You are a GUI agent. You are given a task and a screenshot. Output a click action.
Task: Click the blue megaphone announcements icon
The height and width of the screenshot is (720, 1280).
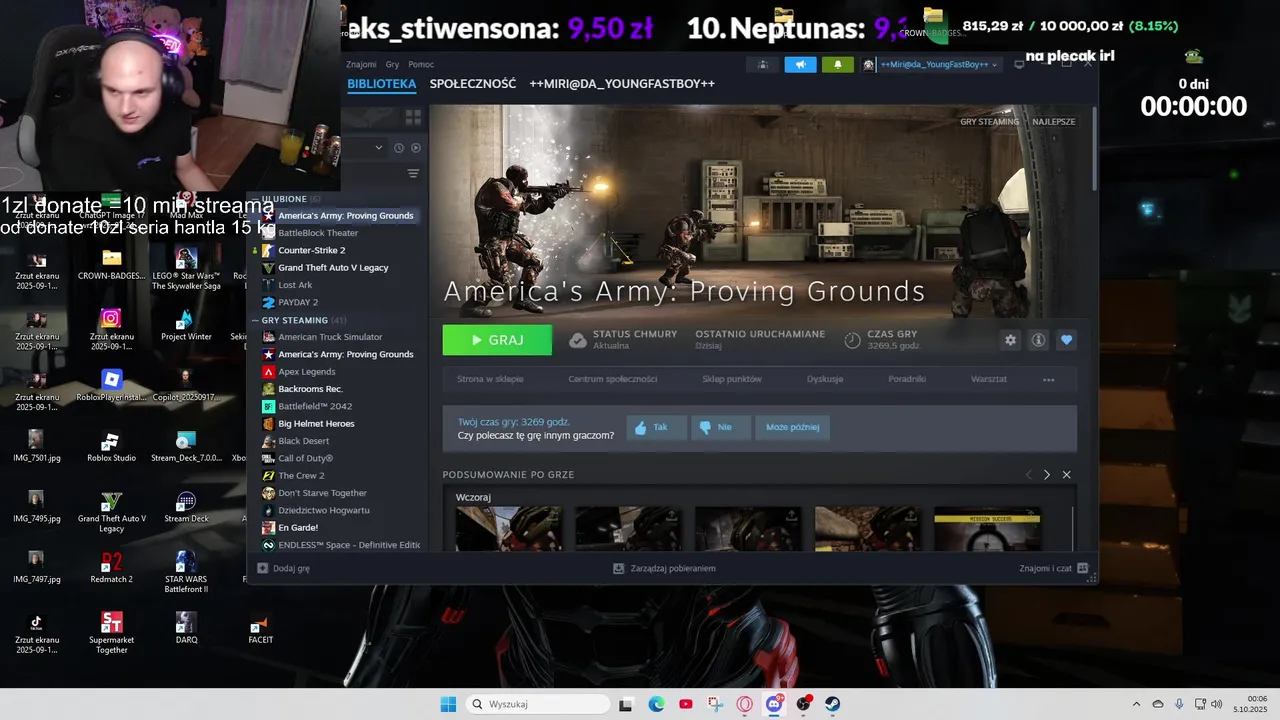coord(800,64)
